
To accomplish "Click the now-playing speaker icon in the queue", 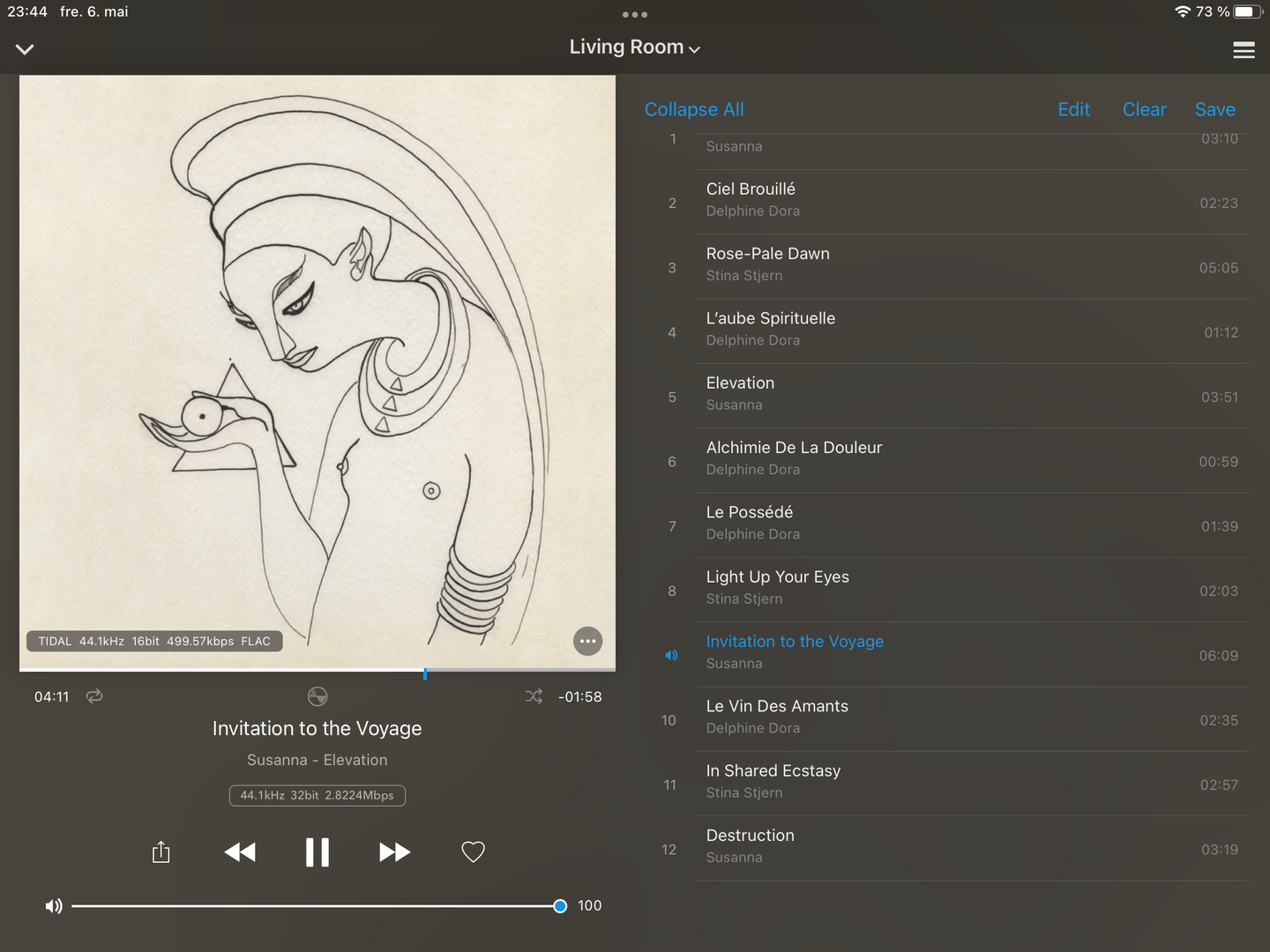I will click(671, 655).
